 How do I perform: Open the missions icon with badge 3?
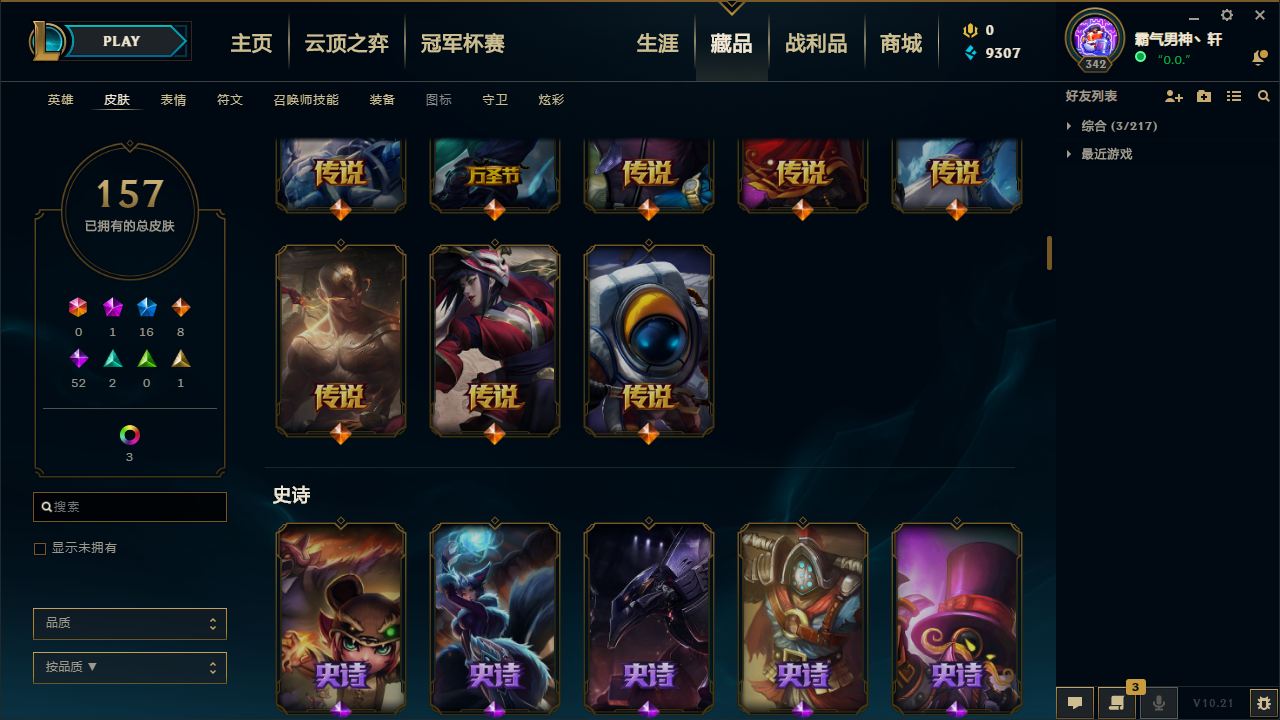[x=1117, y=703]
